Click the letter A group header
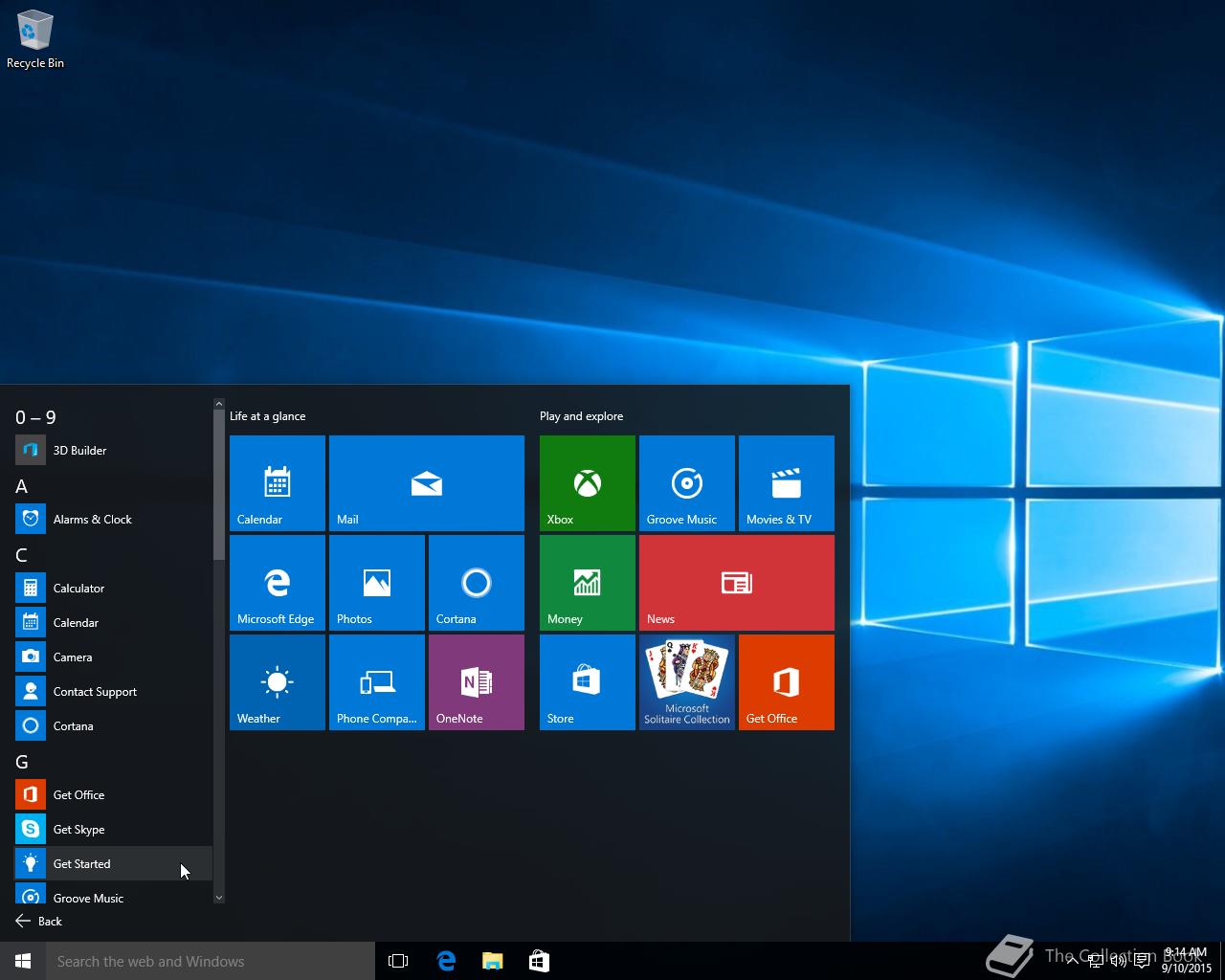 point(21,486)
